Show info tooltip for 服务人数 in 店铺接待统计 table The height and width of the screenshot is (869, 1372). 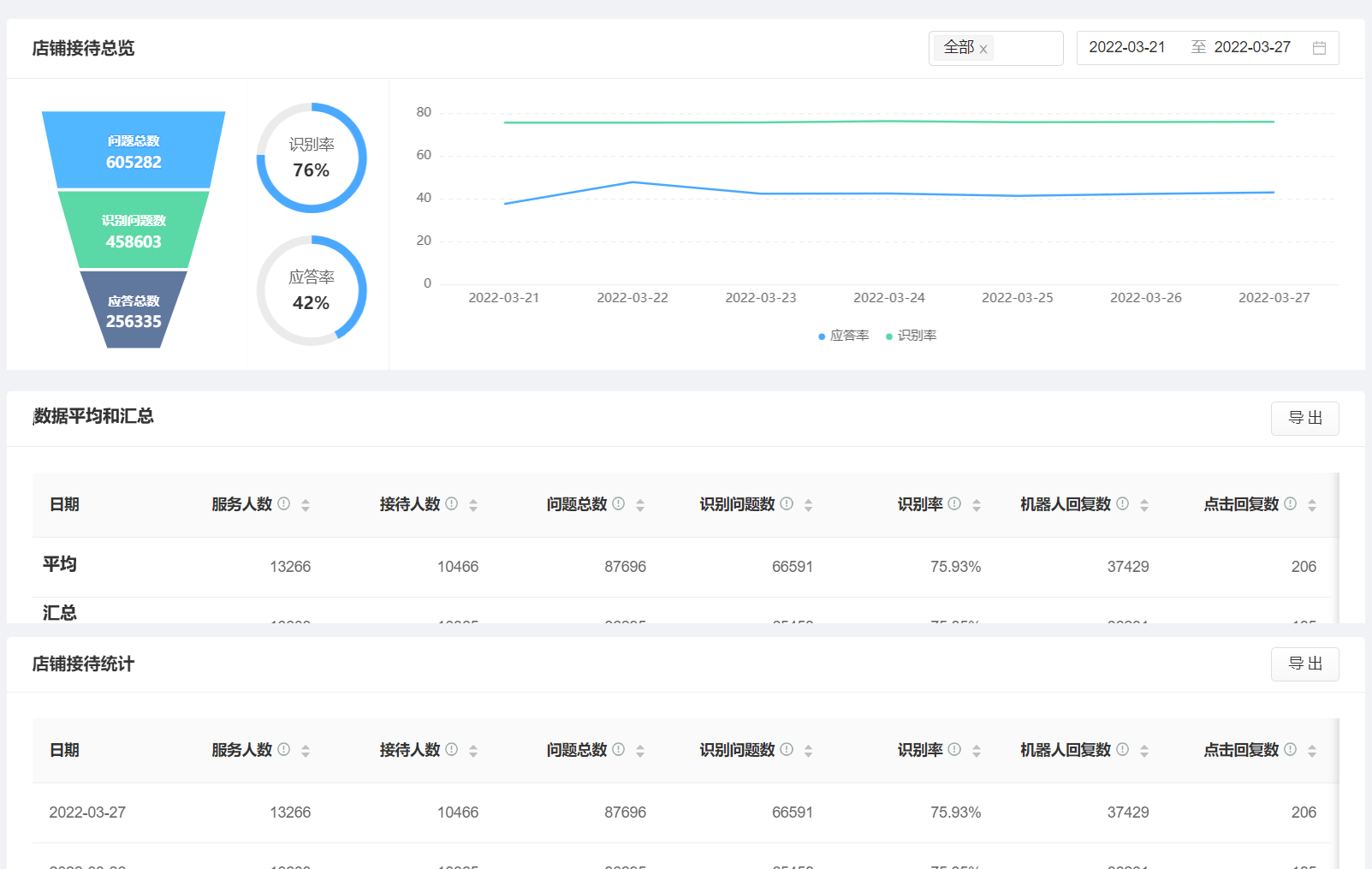(284, 749)
